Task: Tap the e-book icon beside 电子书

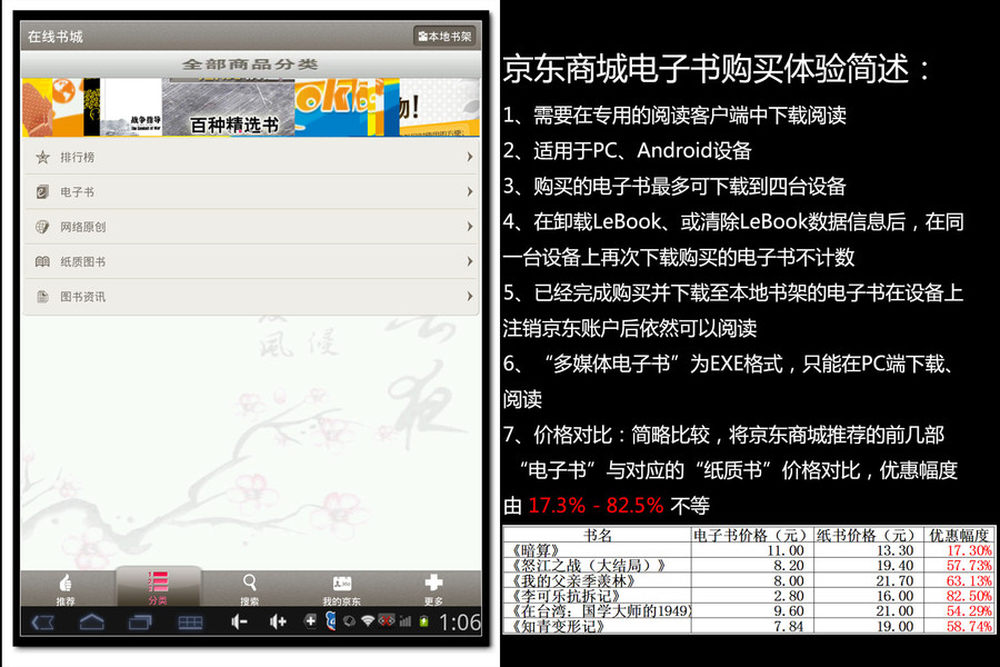Action: [43, 192]
